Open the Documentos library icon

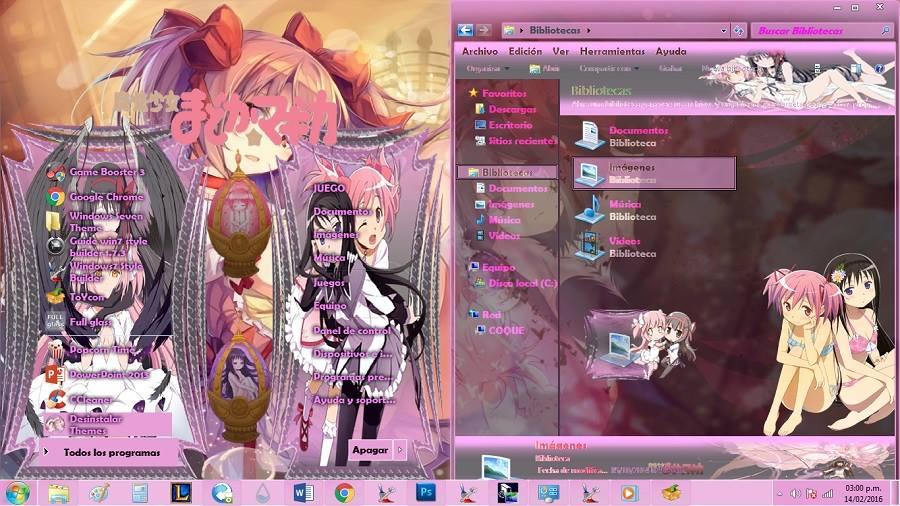pos(589,136)
